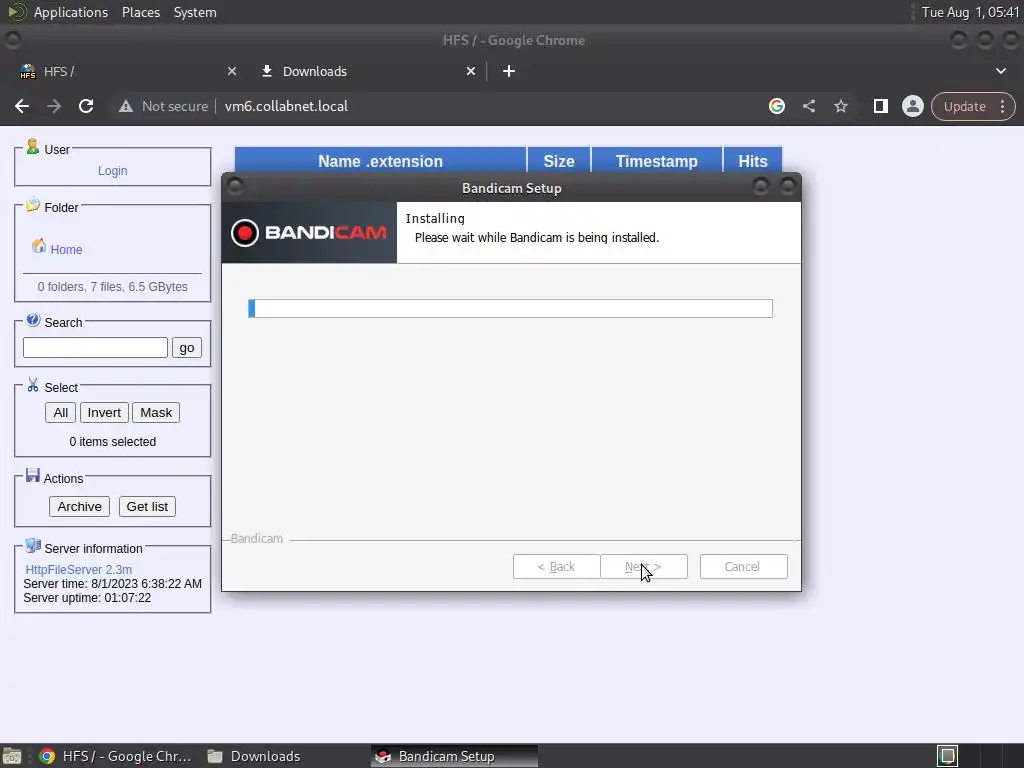Sort by Timestamp column header
1024x768 pixels.
(x=656, y=161)
